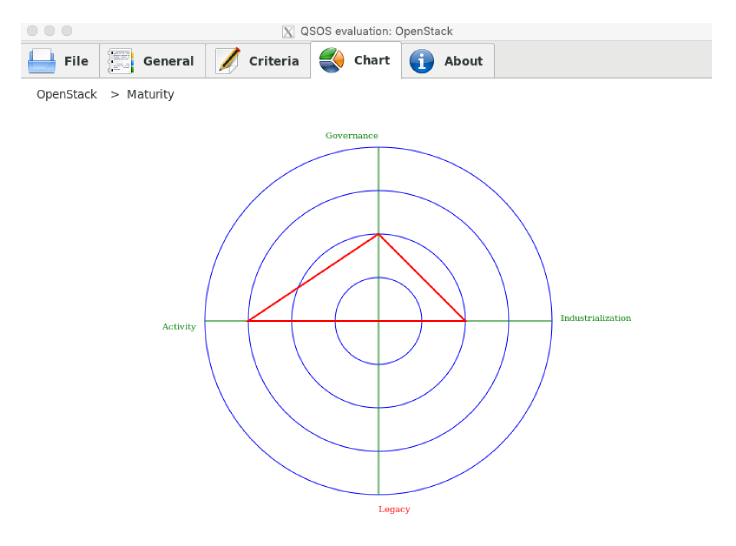736x546 pixels.
Task: Open the Criteria tab
Action: (258, 61)
